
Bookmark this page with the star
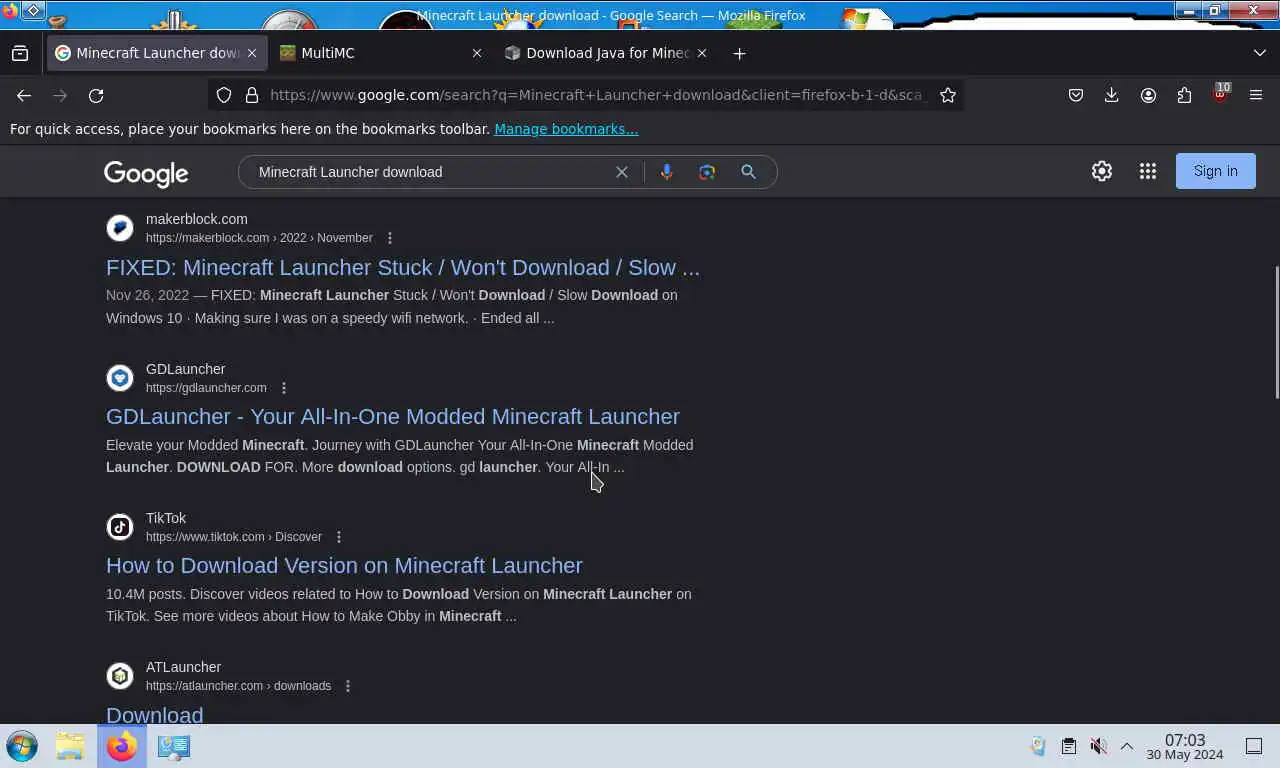[948, 95]
